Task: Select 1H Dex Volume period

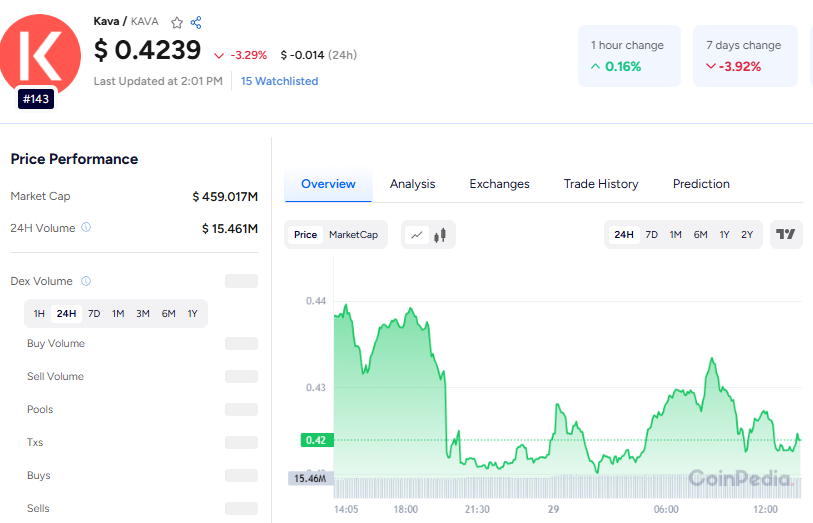Action: coord(39,314)
